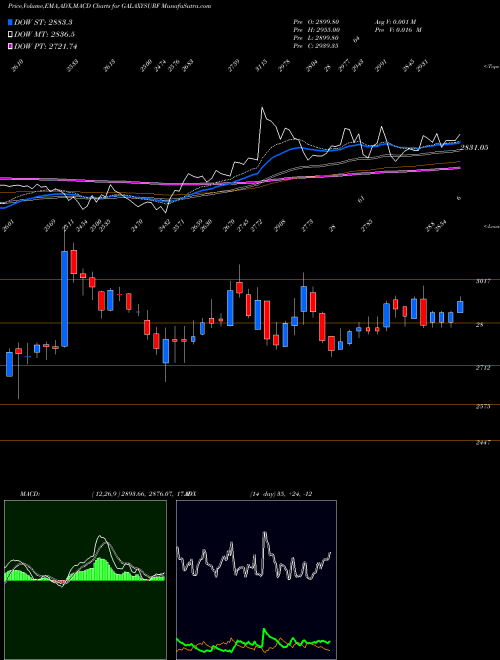Click the 2601 low value label
The width and height of the screenshot is (500, 660).
click(x=6, y=227)
